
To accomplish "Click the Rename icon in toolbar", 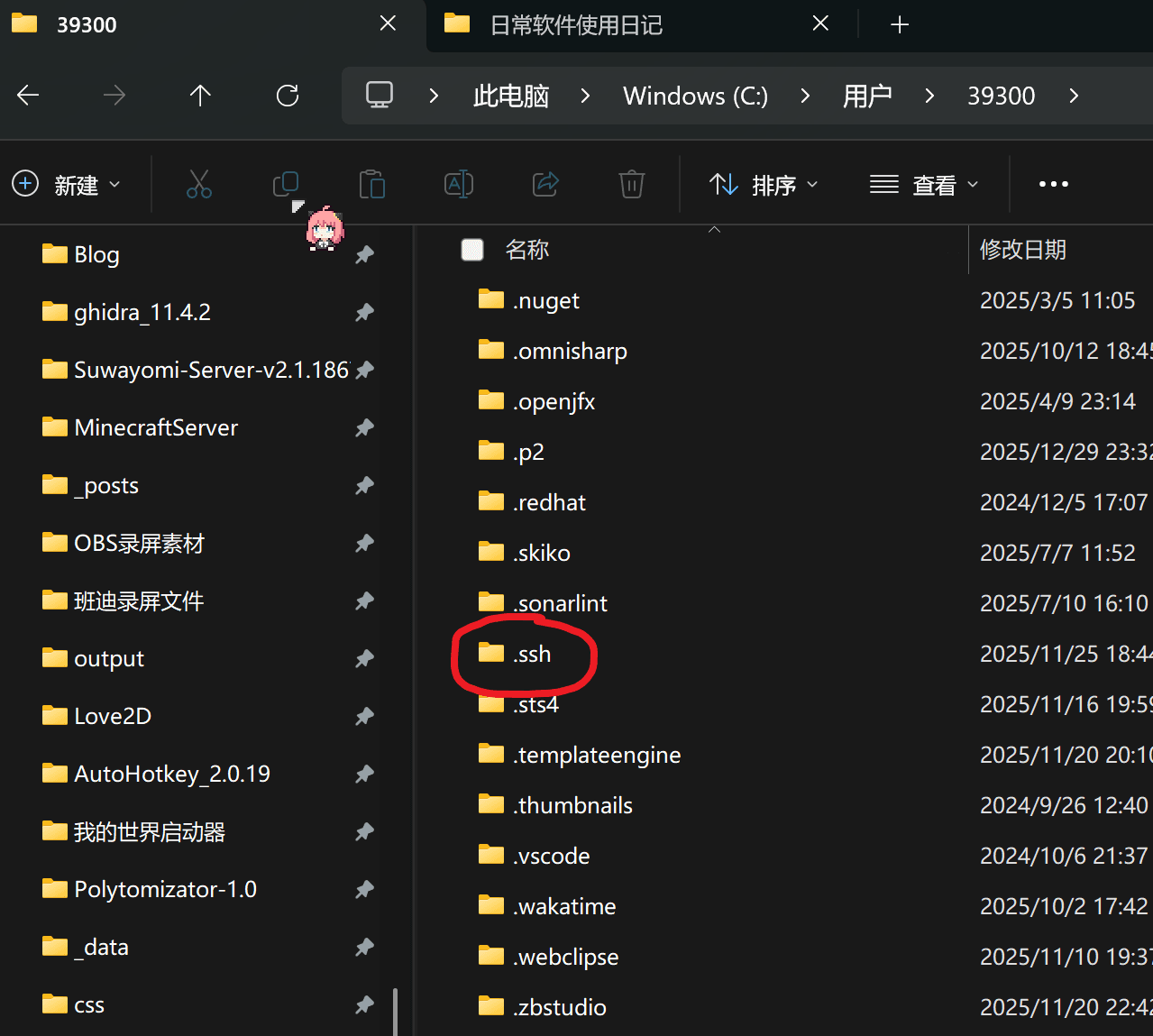I will point(459,184).
